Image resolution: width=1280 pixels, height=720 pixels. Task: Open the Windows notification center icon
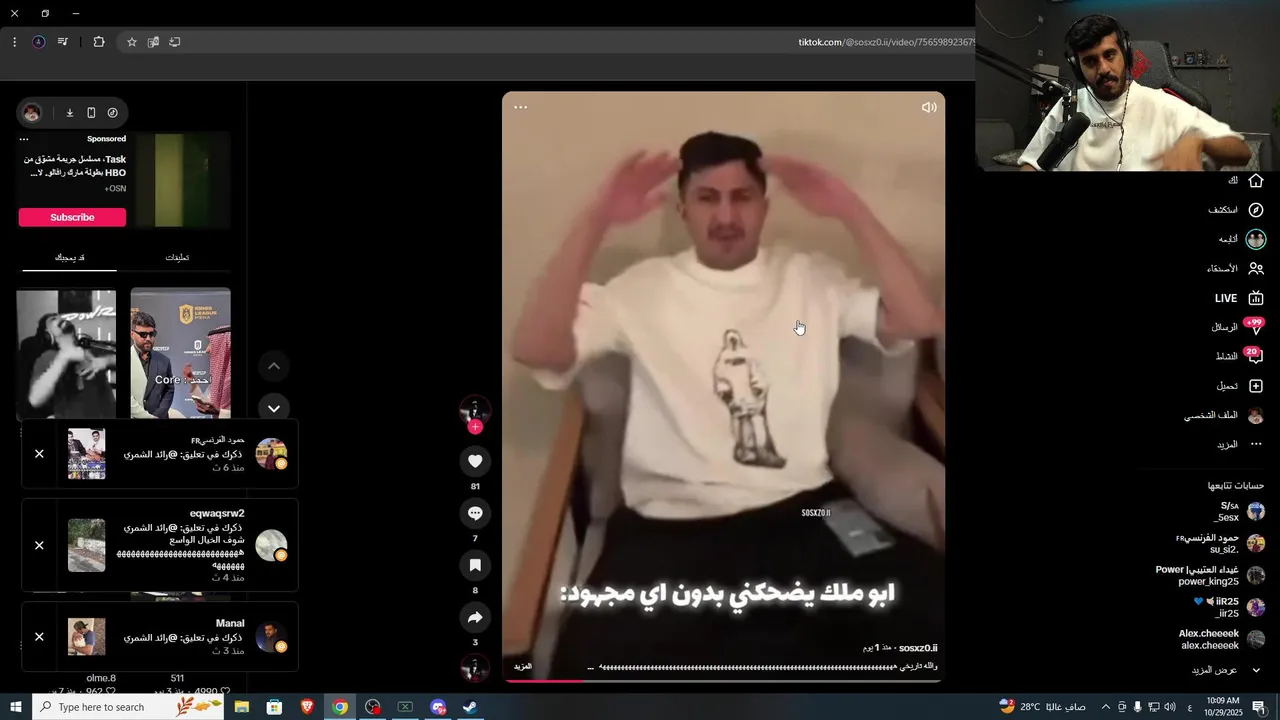click(1259, 707)
